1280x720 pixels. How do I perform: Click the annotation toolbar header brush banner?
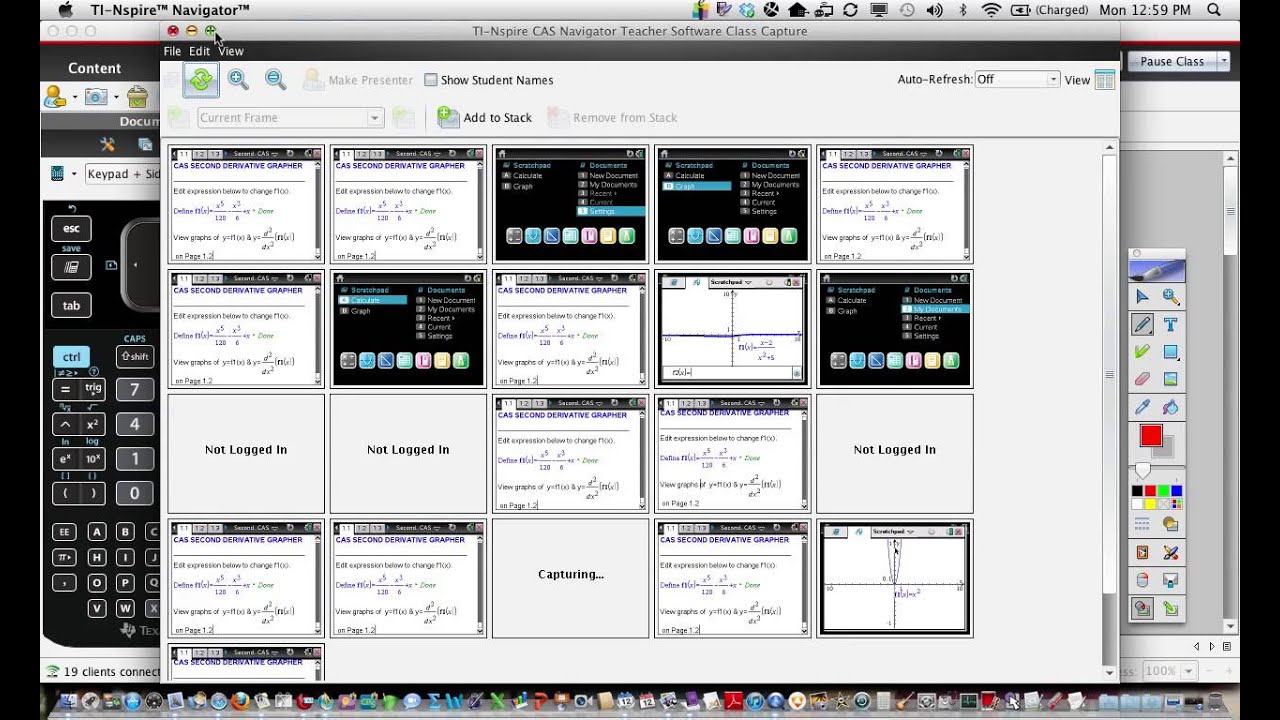[1157, 269]
